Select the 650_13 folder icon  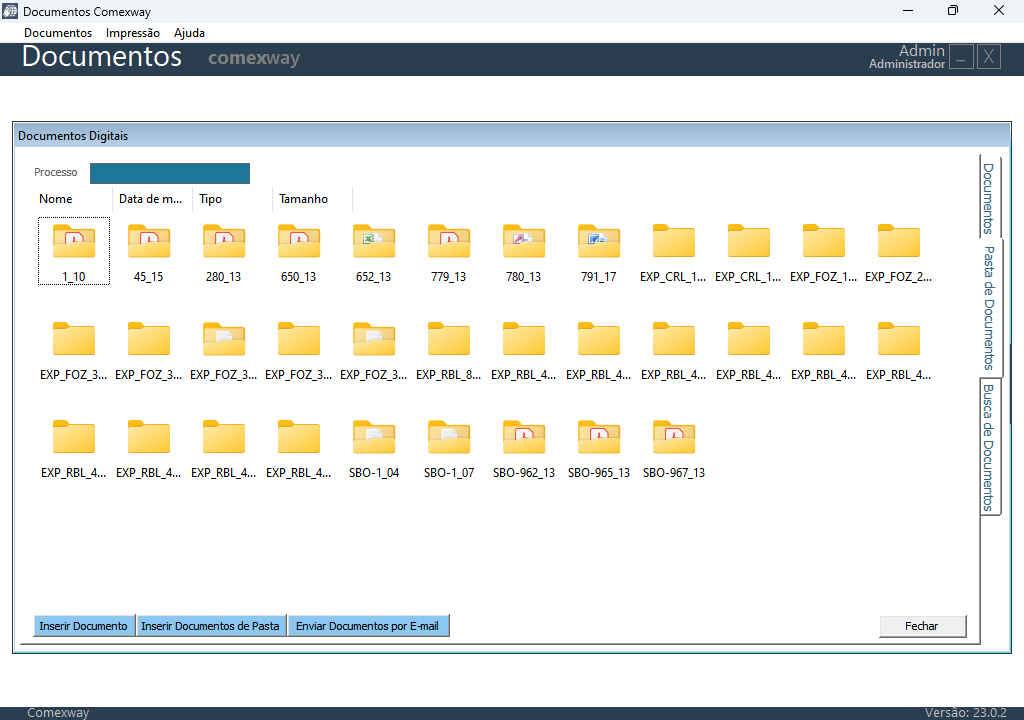299,241
